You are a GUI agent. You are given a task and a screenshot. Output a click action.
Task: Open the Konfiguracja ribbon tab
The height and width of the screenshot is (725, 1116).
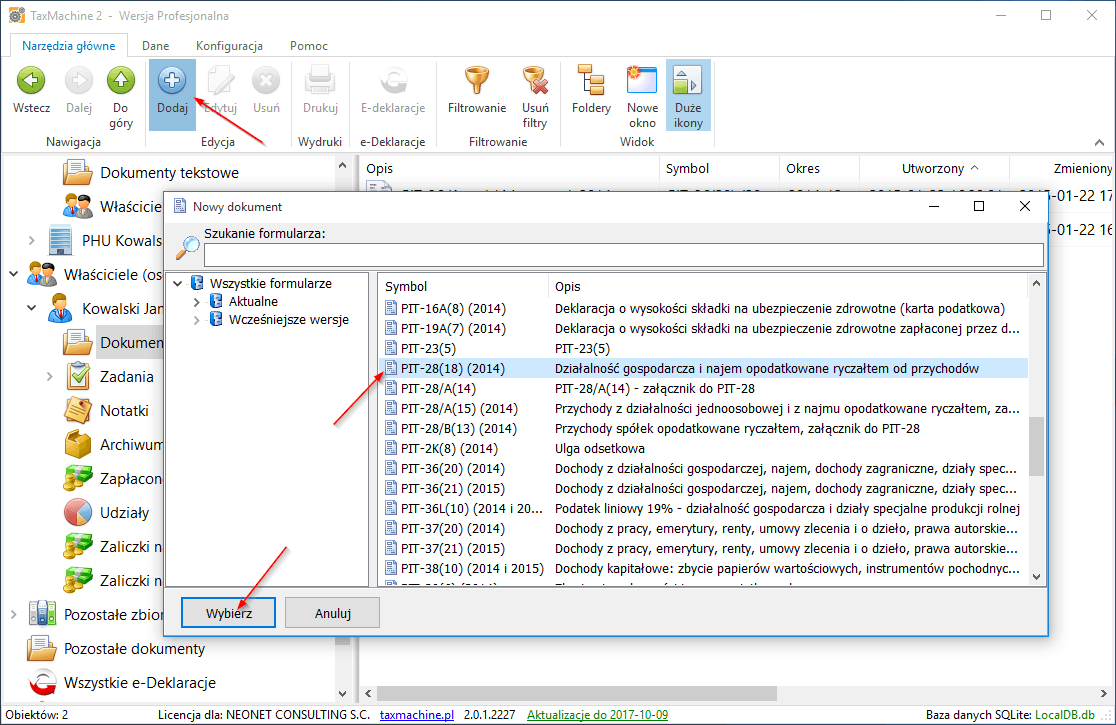pyautogui.click(x=229, y=46)
